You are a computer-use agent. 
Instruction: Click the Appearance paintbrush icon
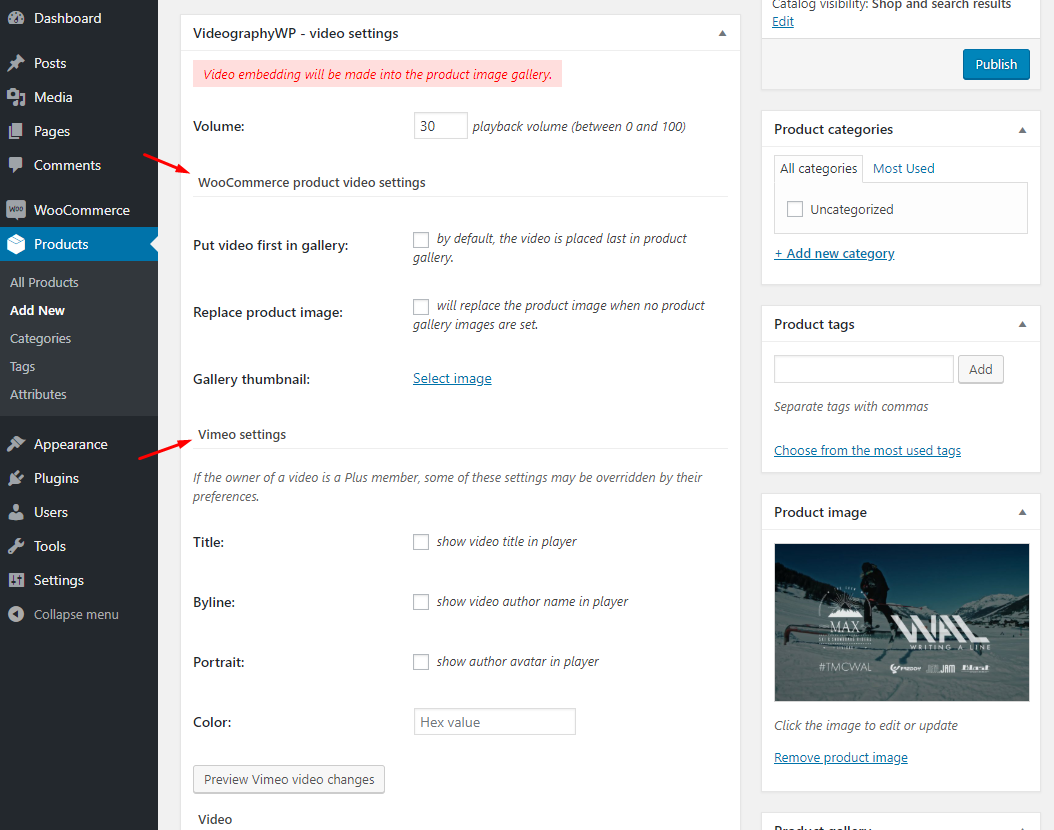pyautogui.click(x=16, y=444)
